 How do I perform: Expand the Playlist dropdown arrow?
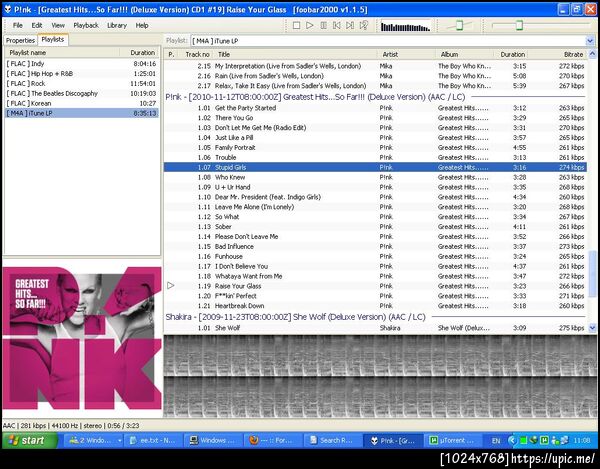tap(590, 41)
